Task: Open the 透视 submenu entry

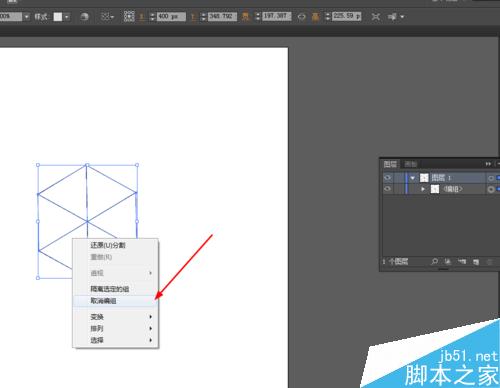Action: coord(115,273)
